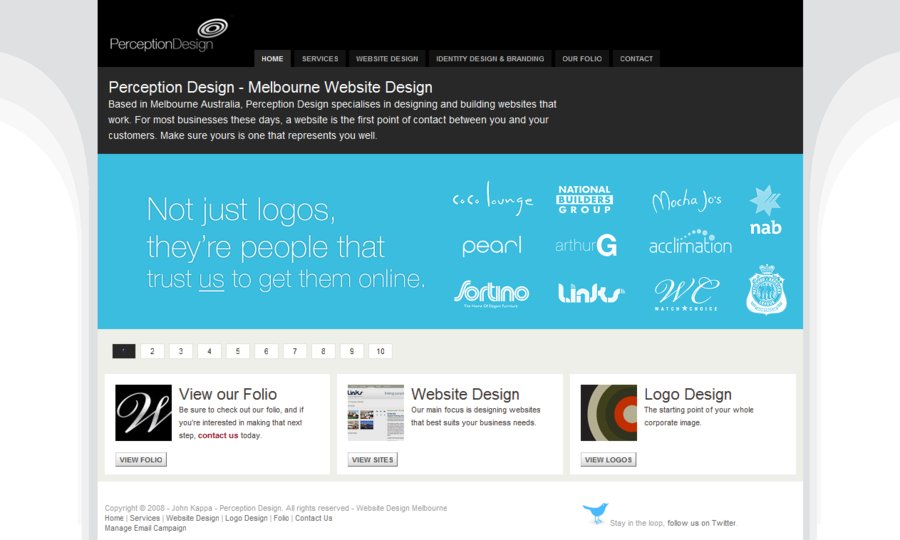Viewport: 900px width, 540px height.
Task: Open the Logo Design concentric circles thumbnail
Action: (609, 413)
